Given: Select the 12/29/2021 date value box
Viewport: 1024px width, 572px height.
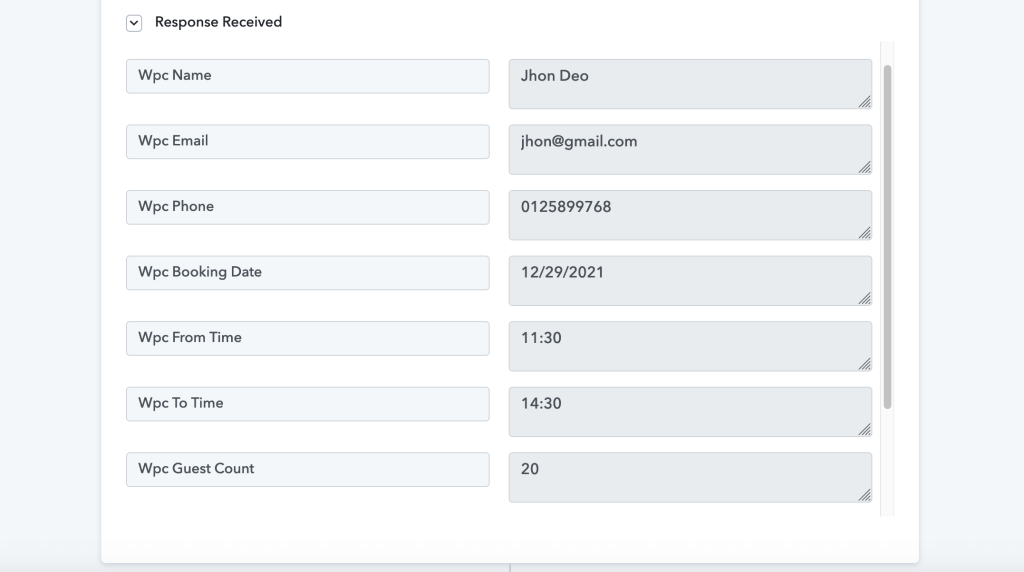Looking at the screenshot, I should pos(690,281).
